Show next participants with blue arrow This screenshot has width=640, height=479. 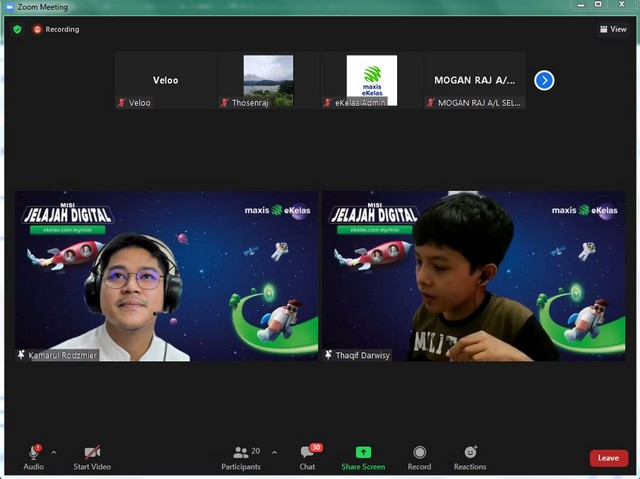click(x=544, y=80)
